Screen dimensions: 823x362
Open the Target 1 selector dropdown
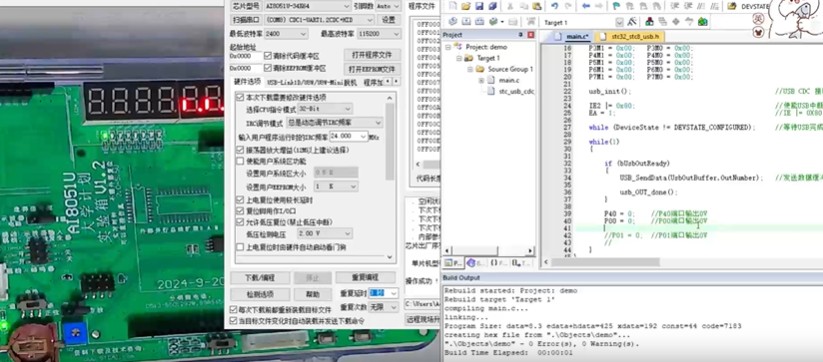619,22
